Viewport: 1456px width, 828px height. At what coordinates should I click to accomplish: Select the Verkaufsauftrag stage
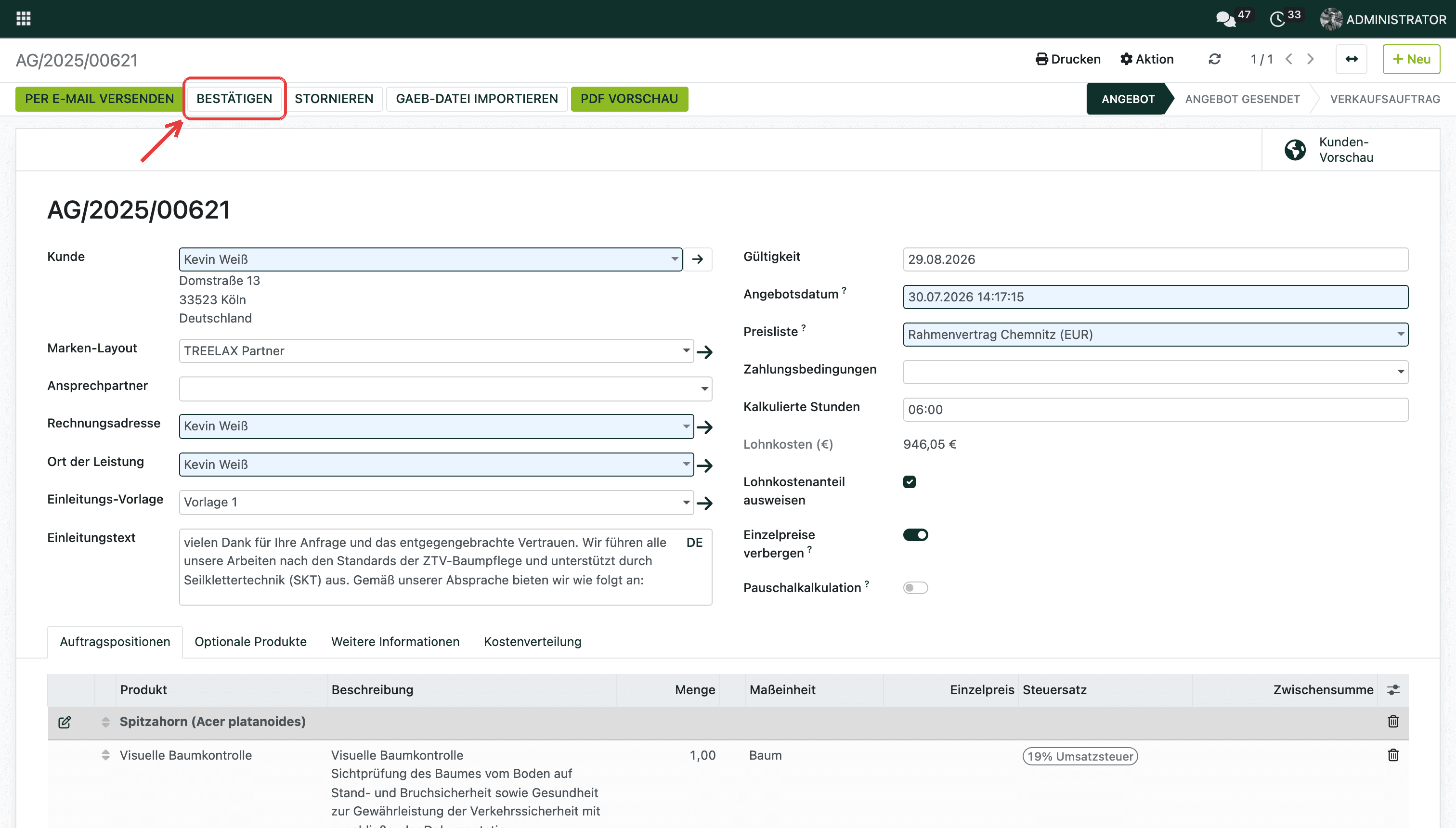click(x=1385, y=99)
